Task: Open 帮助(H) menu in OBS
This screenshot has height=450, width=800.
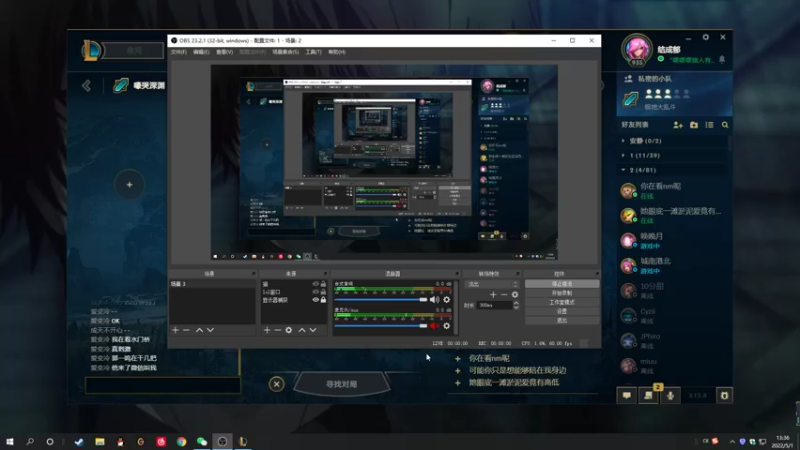Action: point(337,52)
